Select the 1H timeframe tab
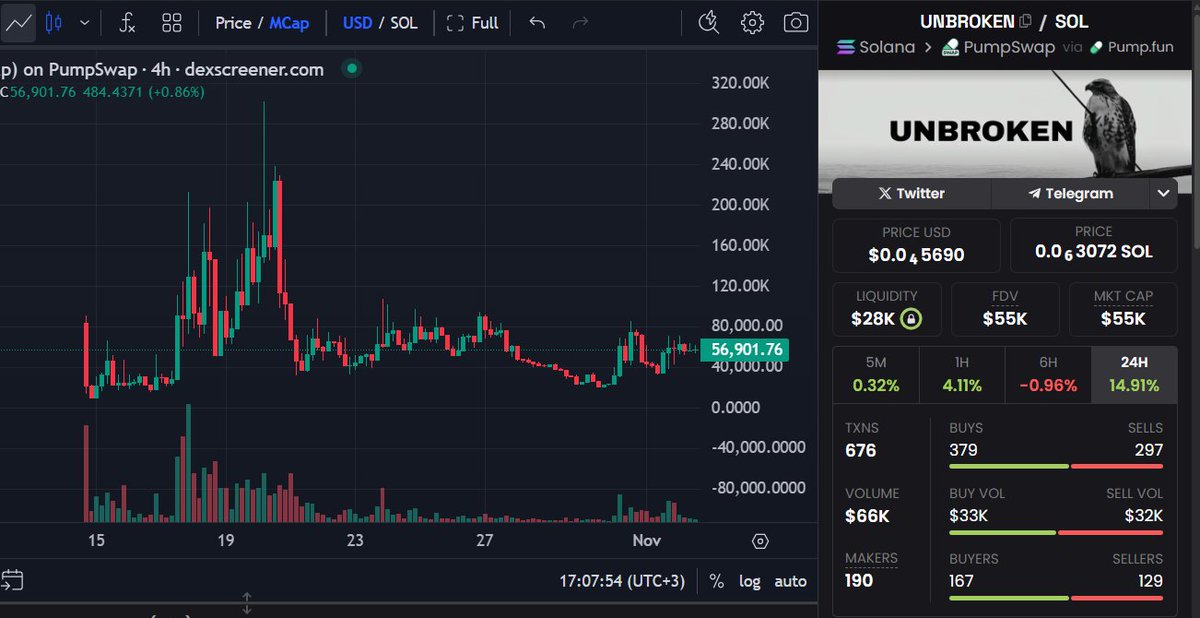This screenshot has width=1200, height=618. click(x=961, y=374)
